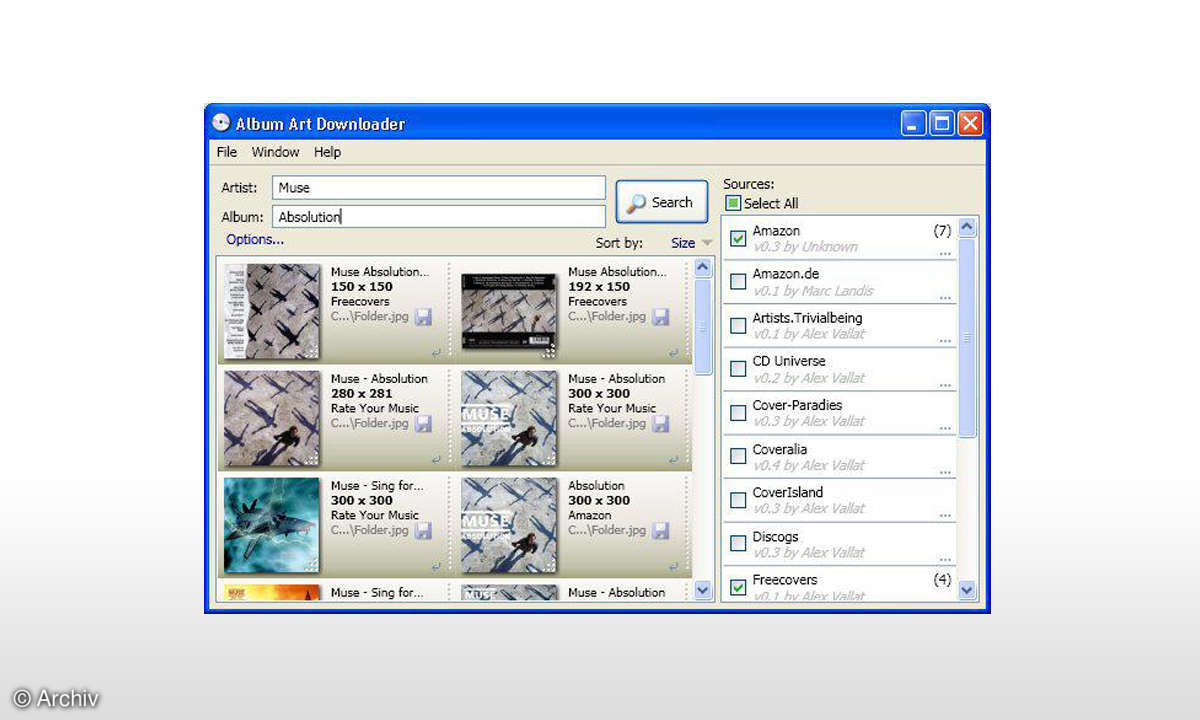
Task: Click results list scrollbar up arrow
Action: pyautogui.click(x=702, y=267)
